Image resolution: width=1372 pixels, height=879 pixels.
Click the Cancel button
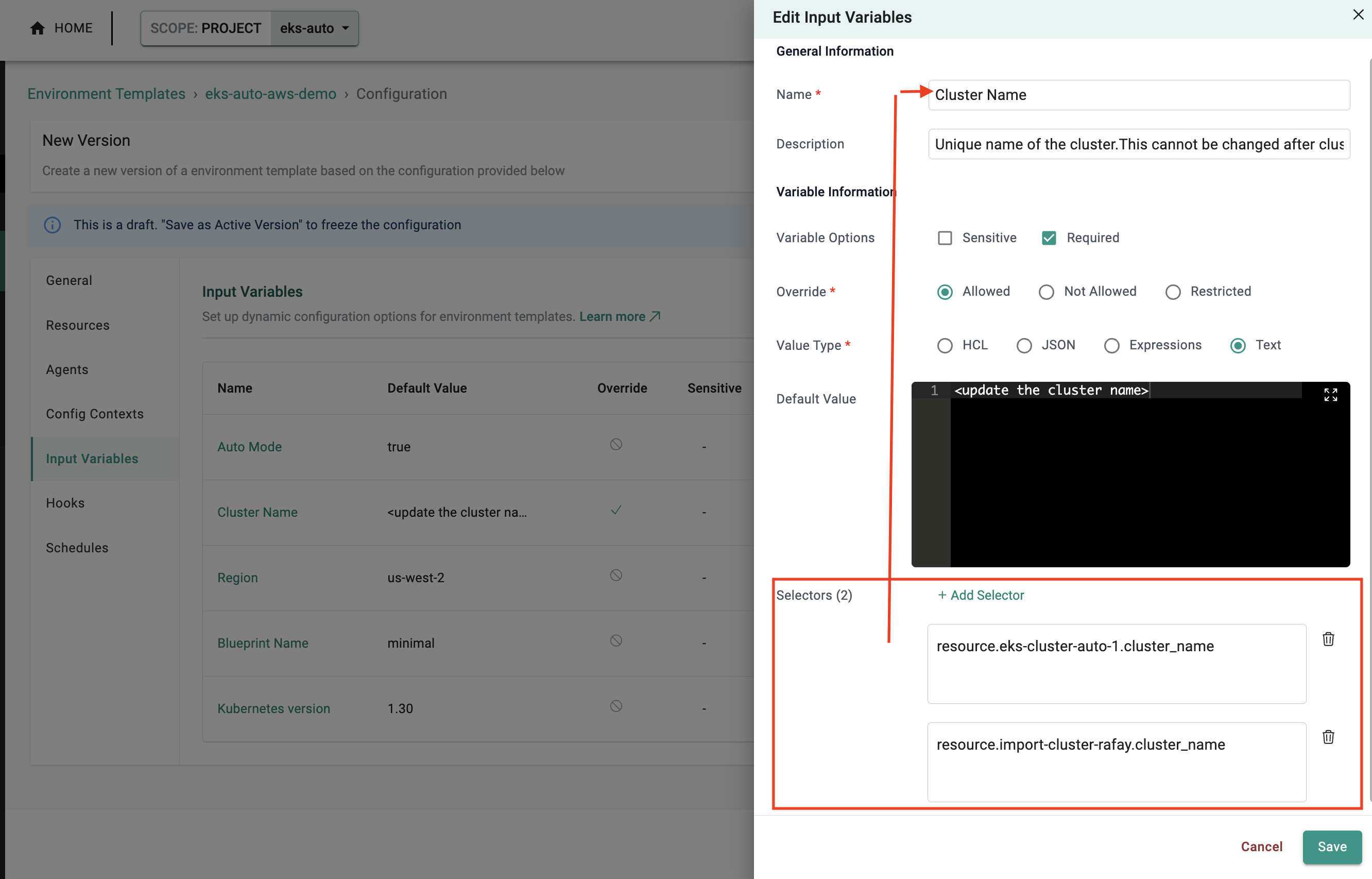coord(1261,847)
